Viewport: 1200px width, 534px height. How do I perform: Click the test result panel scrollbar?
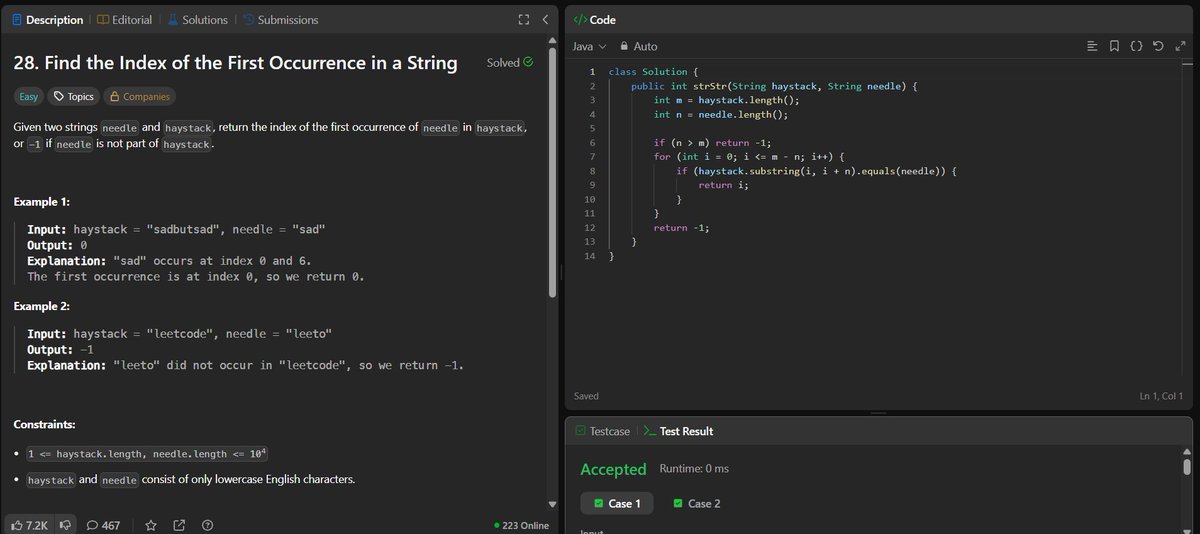(1187, 468)
